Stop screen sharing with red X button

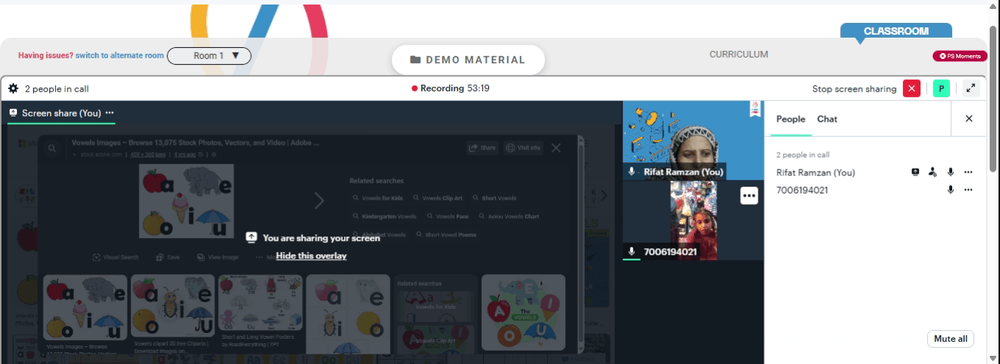(911, 89)
